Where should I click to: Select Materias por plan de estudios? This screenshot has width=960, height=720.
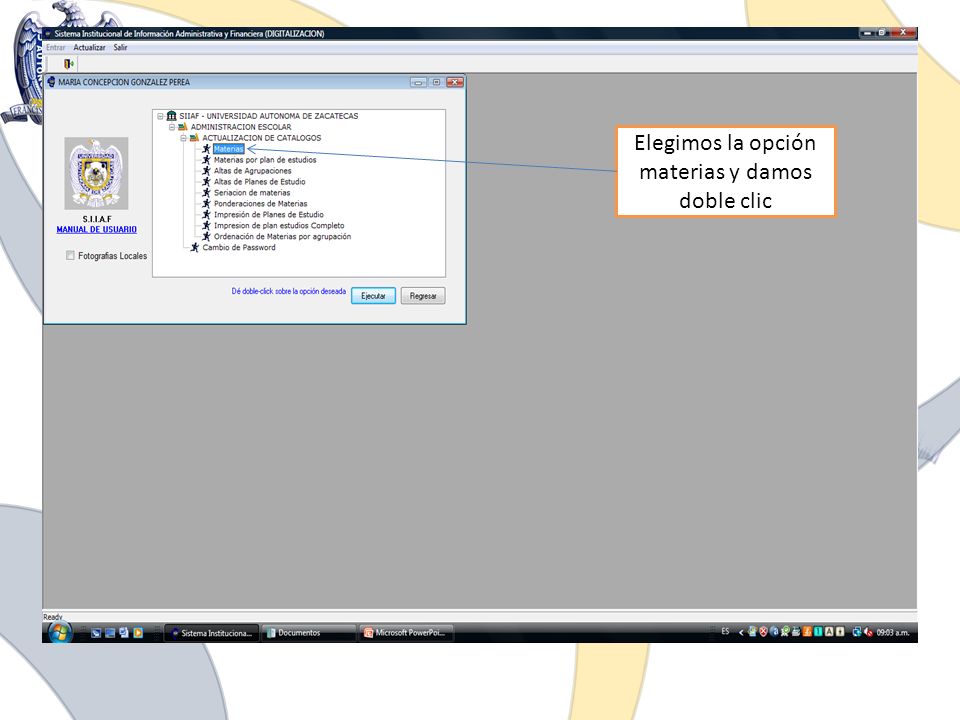[265, 160]
